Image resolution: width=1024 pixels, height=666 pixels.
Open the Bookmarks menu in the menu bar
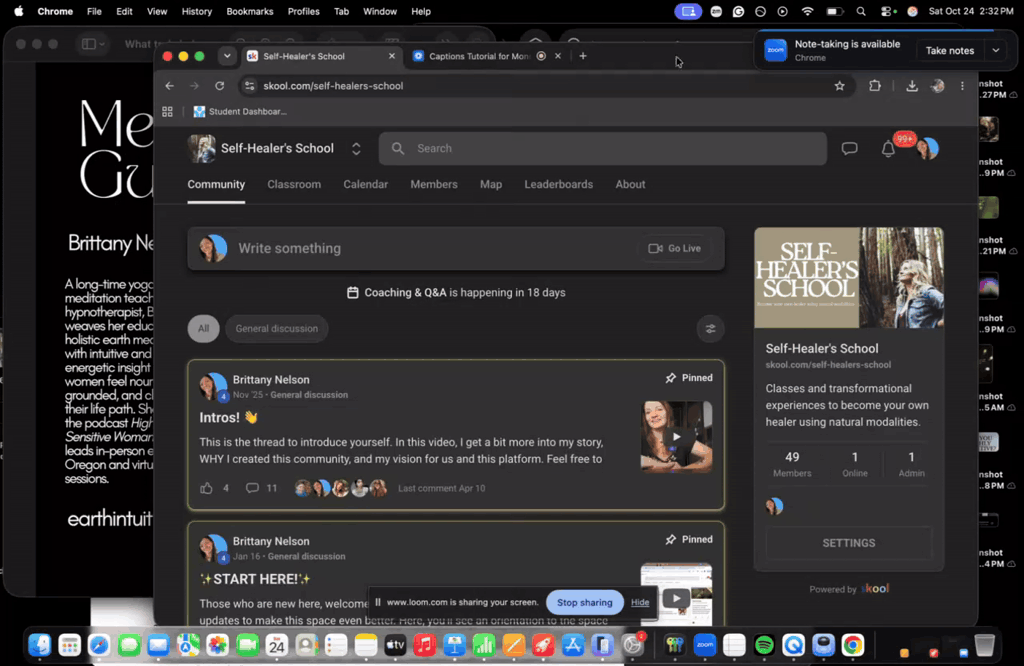click(249, 12)
